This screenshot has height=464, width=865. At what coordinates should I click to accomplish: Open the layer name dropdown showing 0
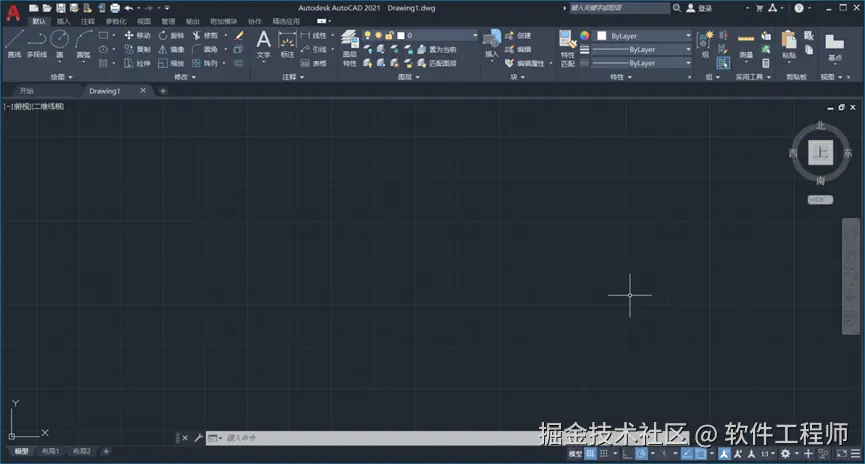(x=437, y=35)
